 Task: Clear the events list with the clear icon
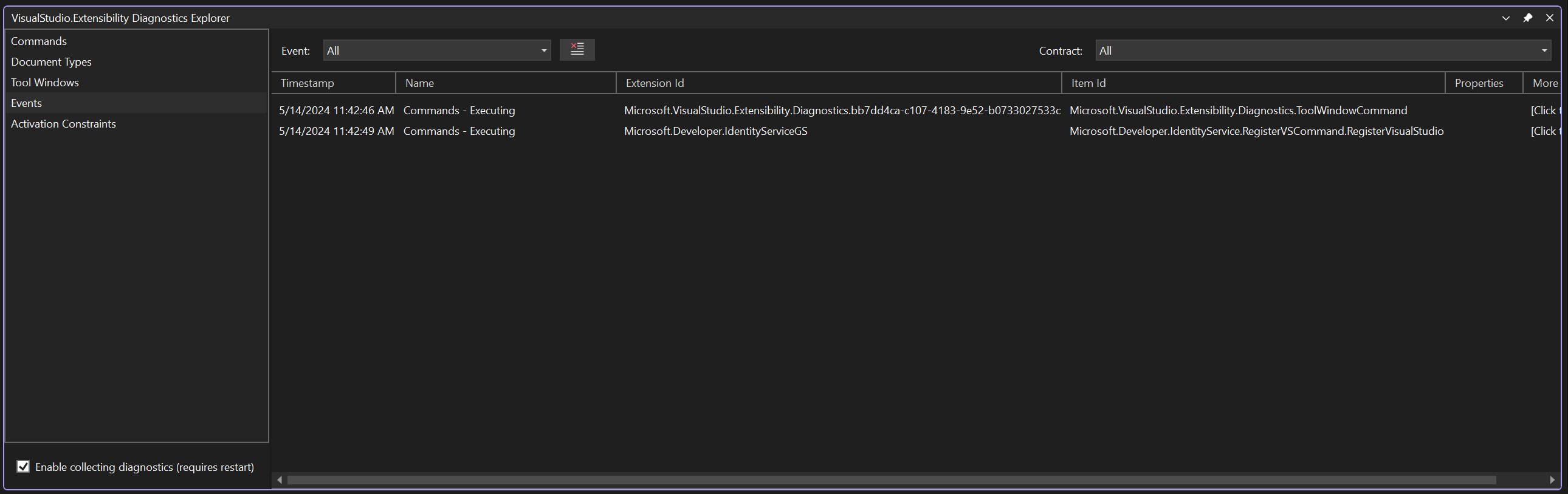pos(577,50)
